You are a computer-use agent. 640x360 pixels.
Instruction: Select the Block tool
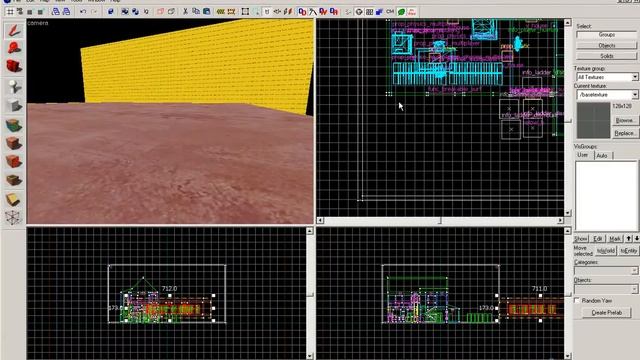pyautogui.click(x=14, y=105)
